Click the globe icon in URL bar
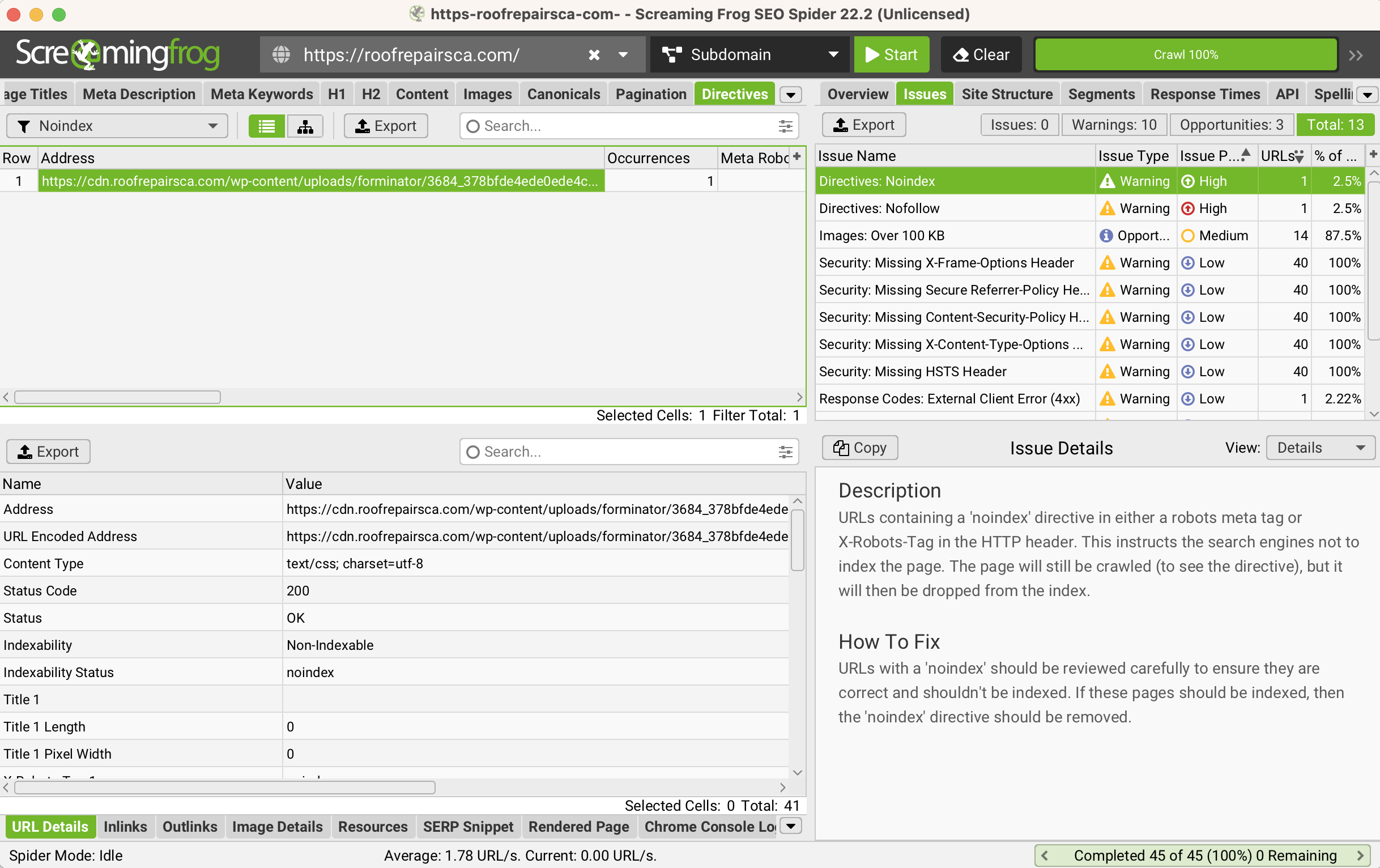The image size is (1380, 868). click(x=281, y=55)
